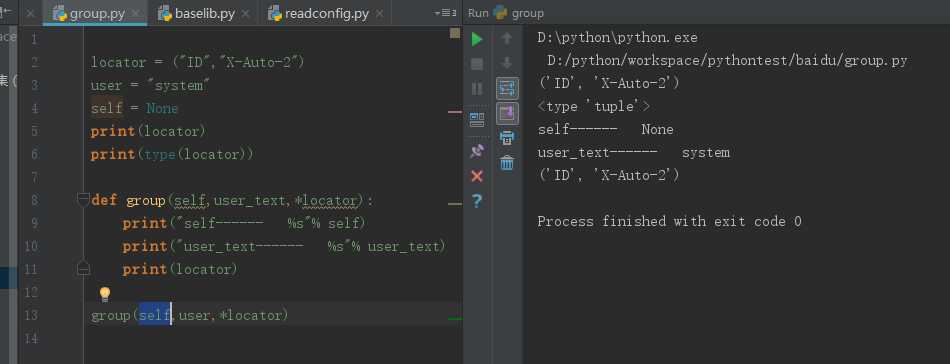Click the Python file icon on readconfig.py tab

pyautogui.click(x=275, y=13)
